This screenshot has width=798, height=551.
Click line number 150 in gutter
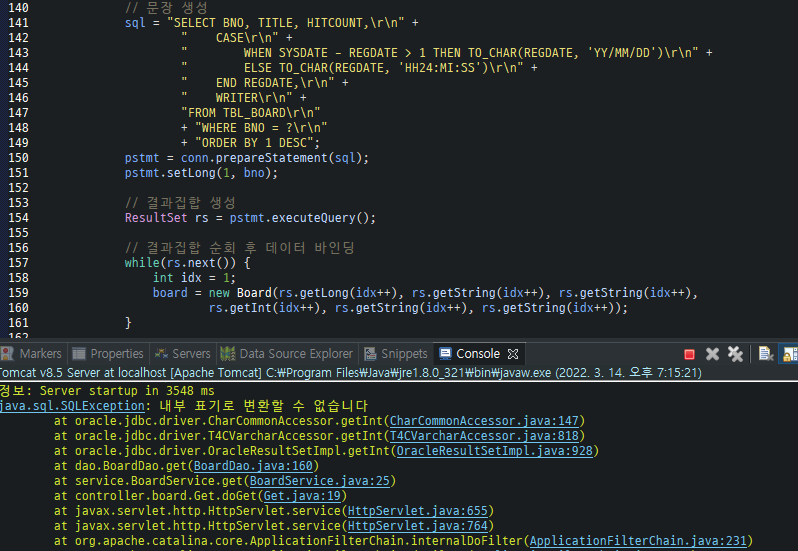18,158
